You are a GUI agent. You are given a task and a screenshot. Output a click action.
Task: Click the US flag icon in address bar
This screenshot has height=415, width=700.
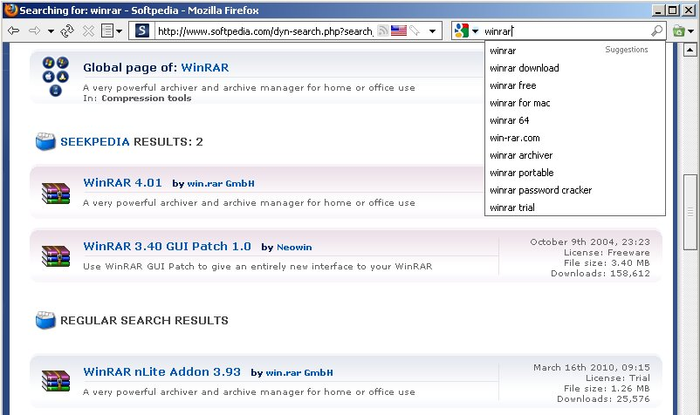(x=399, y=30)
